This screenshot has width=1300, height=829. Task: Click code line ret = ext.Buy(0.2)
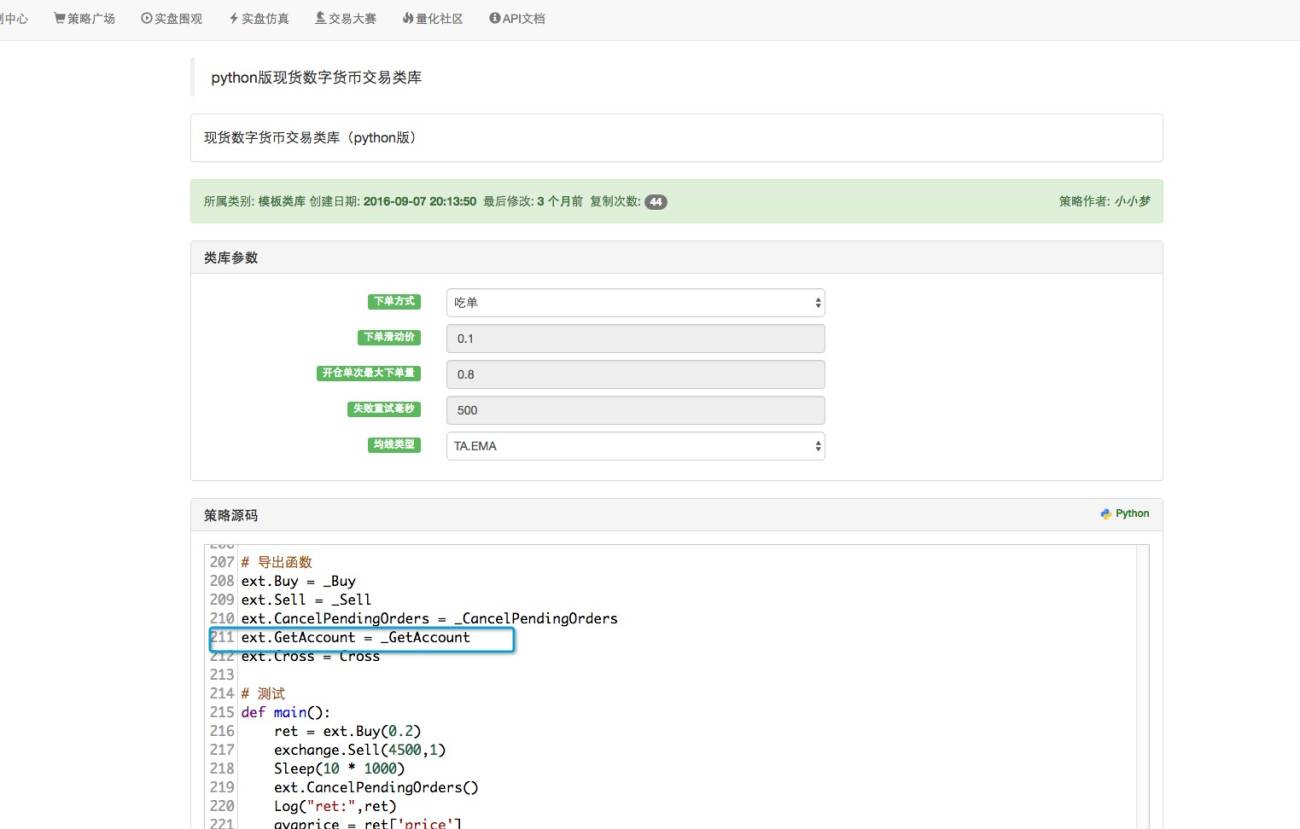coord(347,731)
